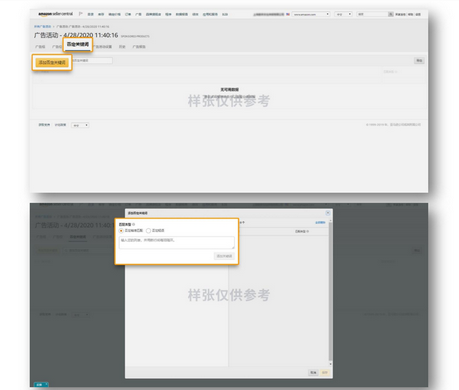
Task: Click the teal feedback button at the bottom-left corner
Action: coord(41,384)
